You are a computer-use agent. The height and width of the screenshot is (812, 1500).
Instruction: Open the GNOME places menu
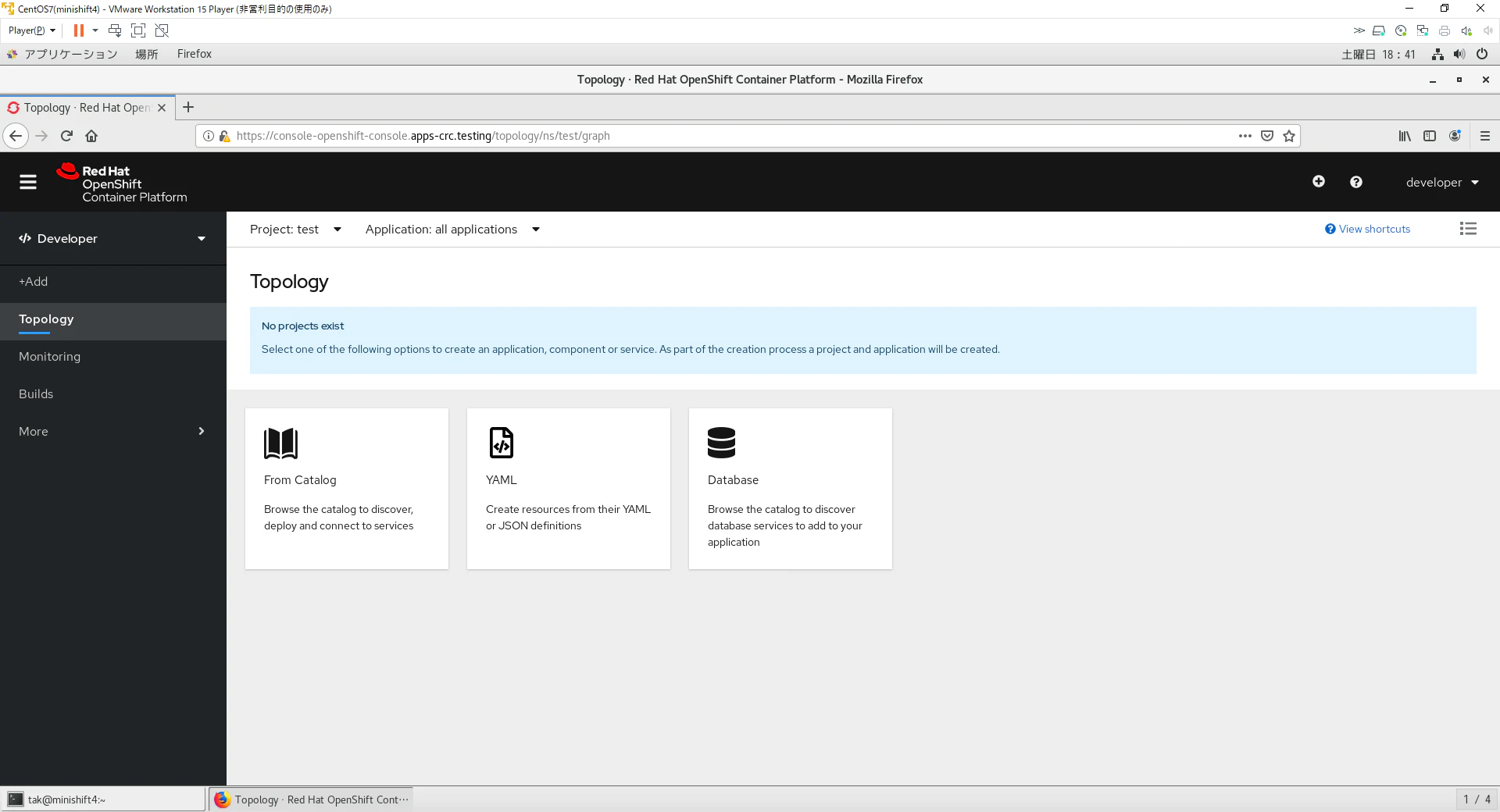click(146, 54)
